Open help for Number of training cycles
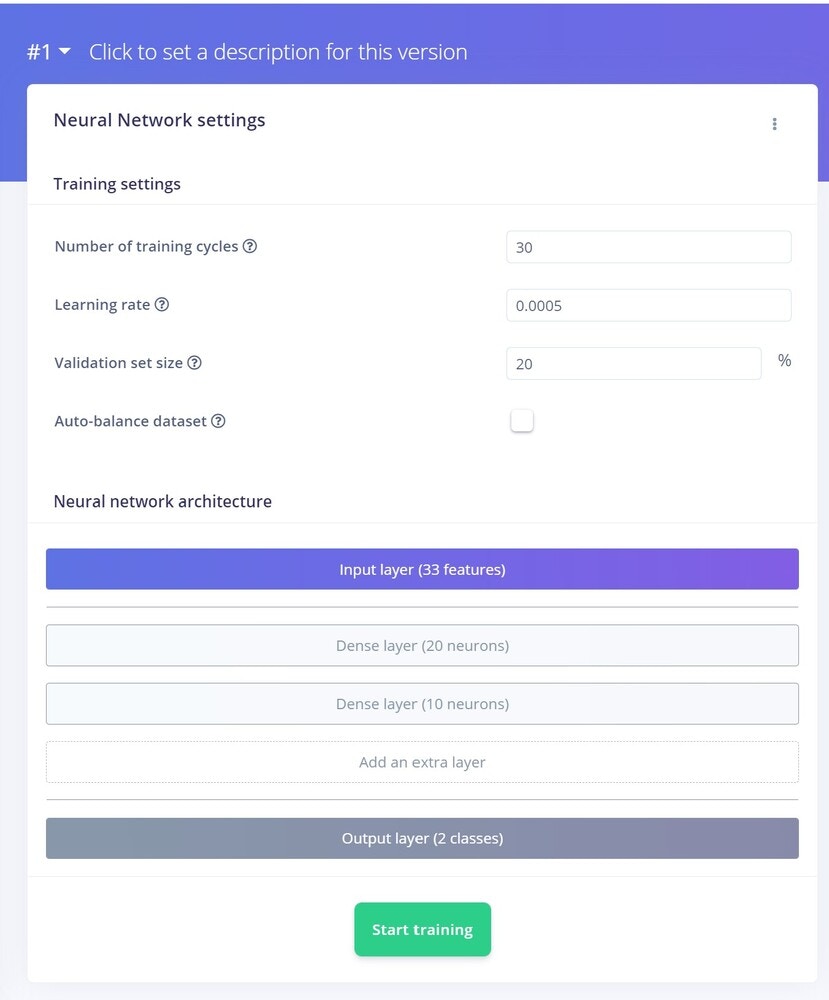 (250, 246)
